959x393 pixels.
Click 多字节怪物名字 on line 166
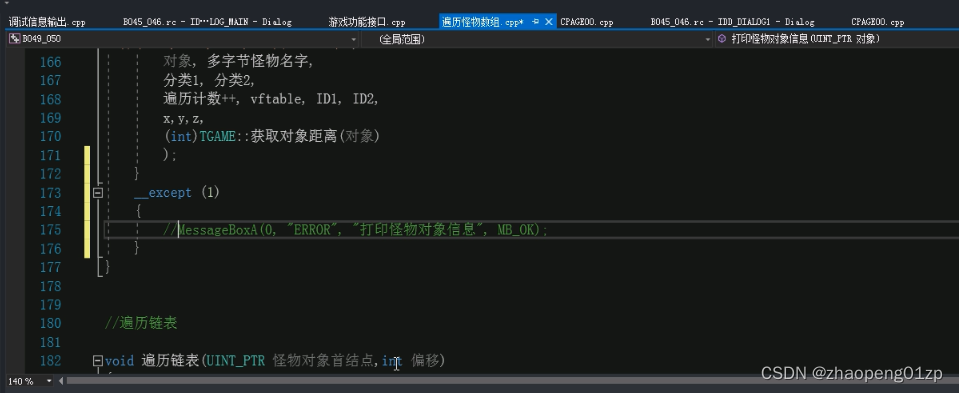click(257, 62)
